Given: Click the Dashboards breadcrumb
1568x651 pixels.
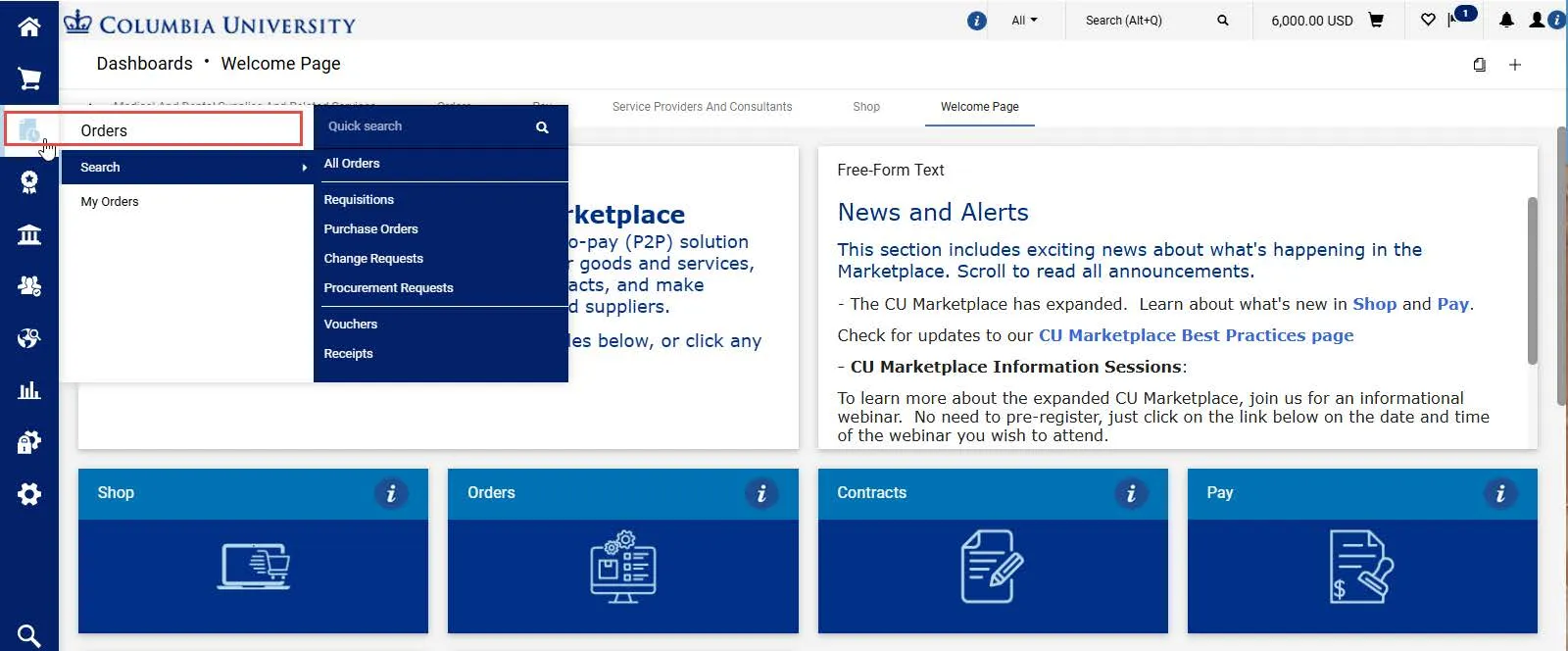Looking at the screenshot, I should 144,64.
